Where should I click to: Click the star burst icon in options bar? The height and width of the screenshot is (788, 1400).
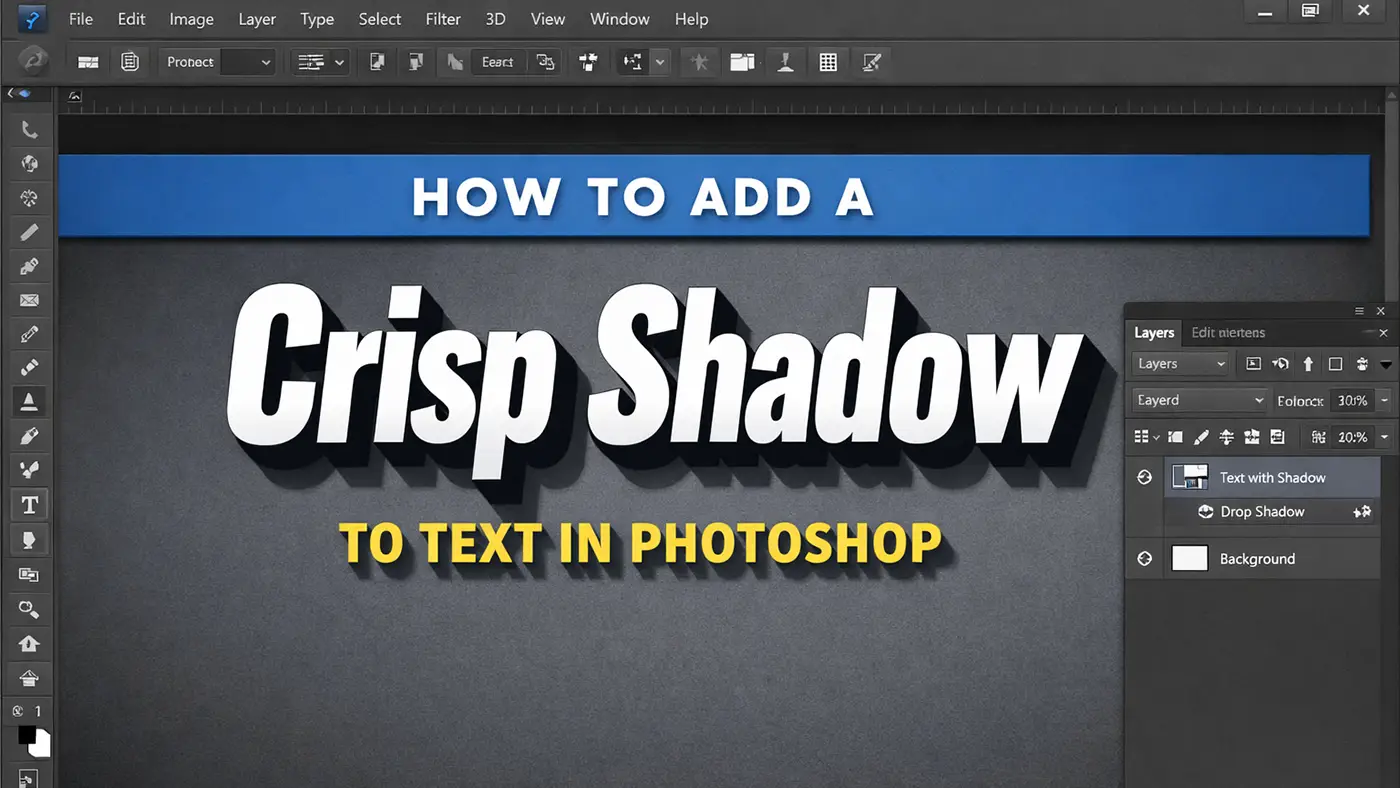(x=700, y=62)
